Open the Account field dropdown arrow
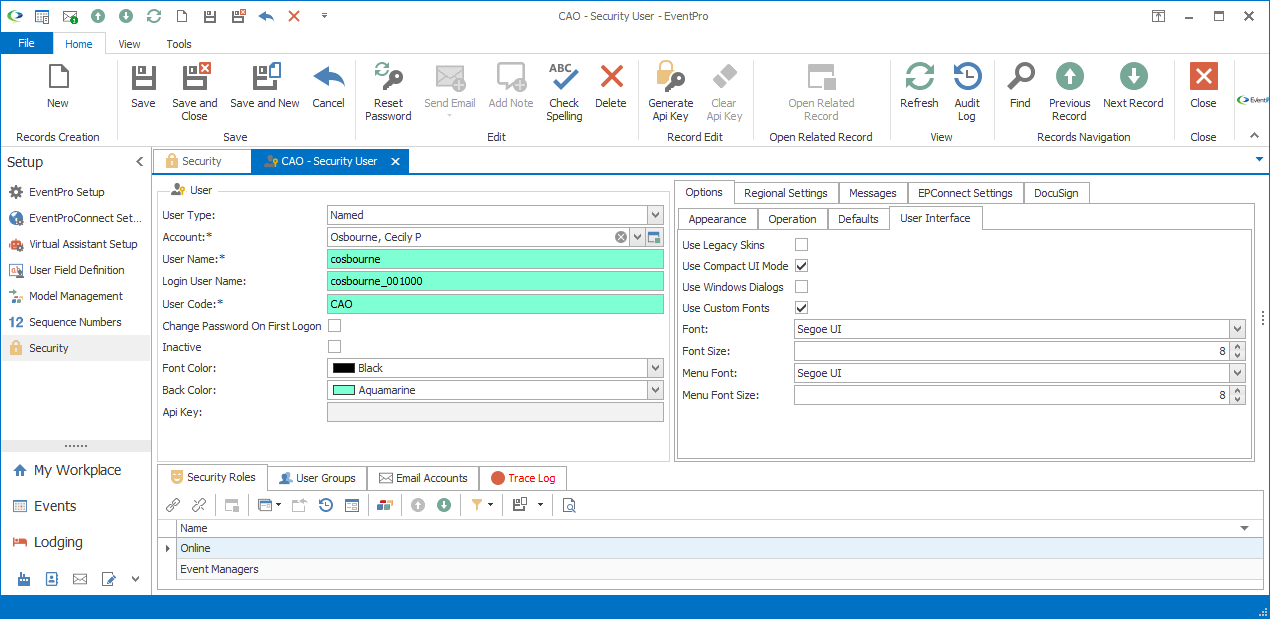 637,237
